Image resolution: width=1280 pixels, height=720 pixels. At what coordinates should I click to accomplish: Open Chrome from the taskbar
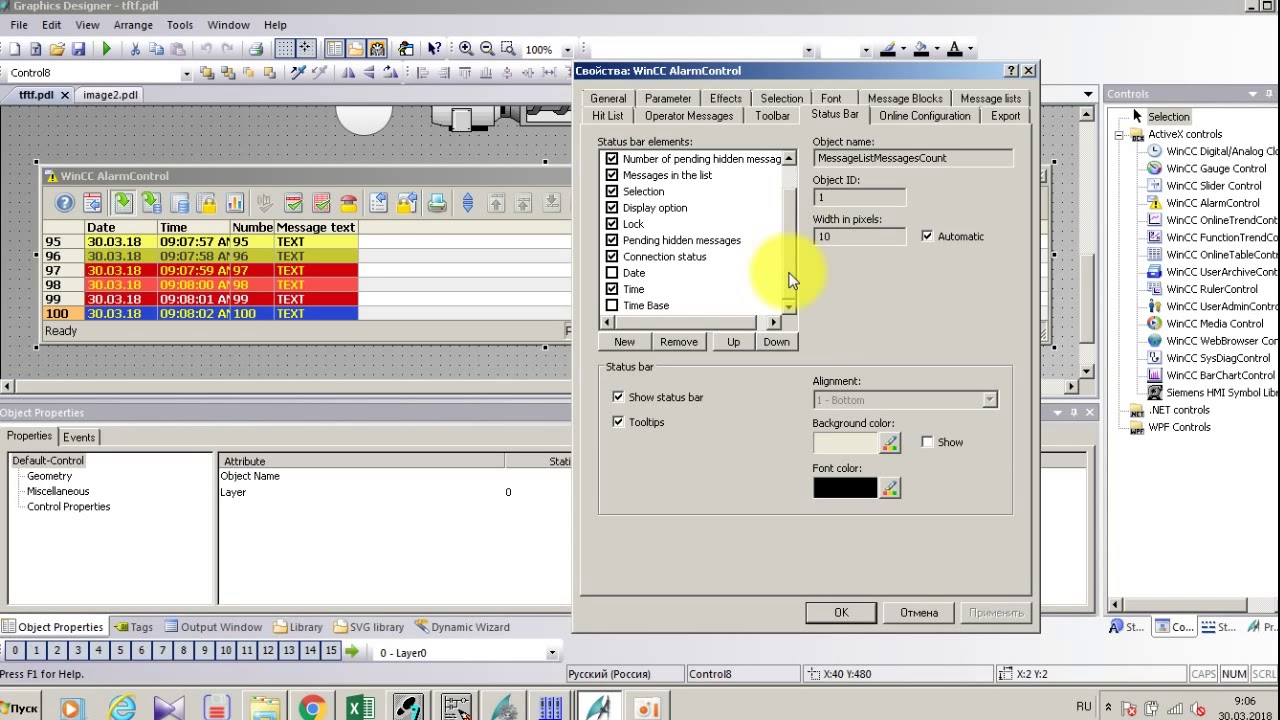pyautogui.click(x=312, y=709)
